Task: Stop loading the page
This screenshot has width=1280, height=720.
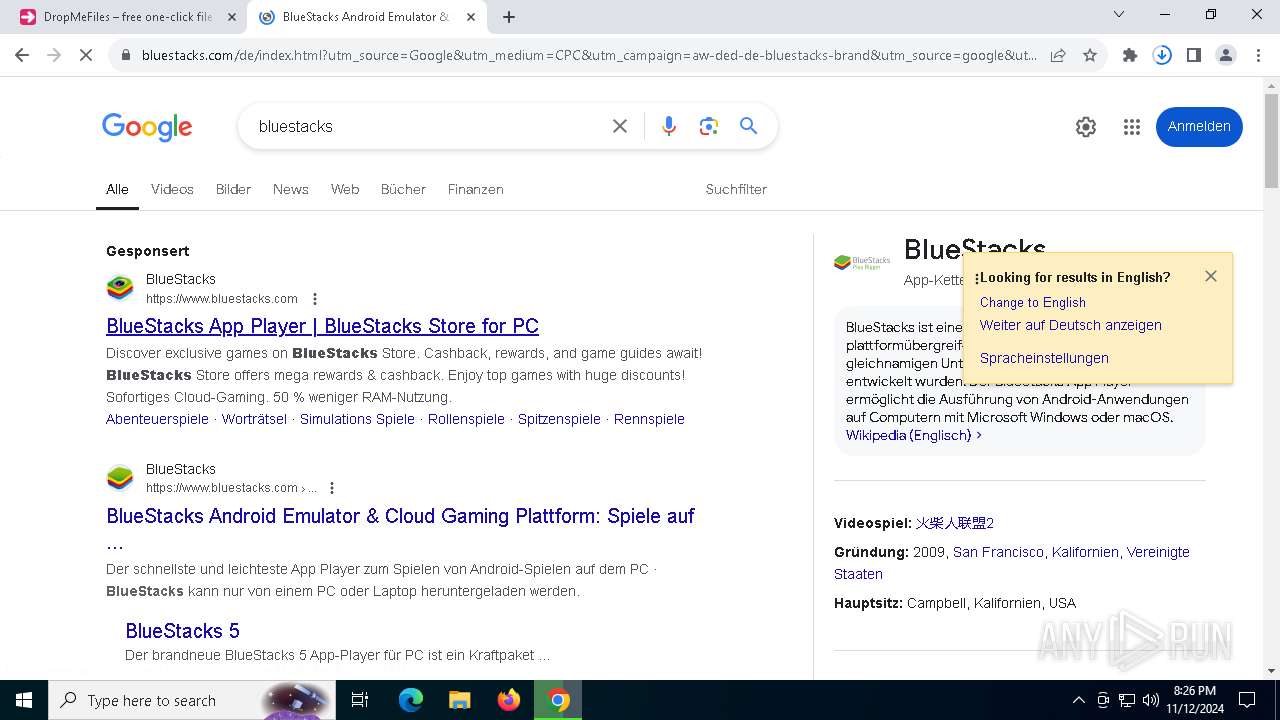Action: [x=86, y=55]
